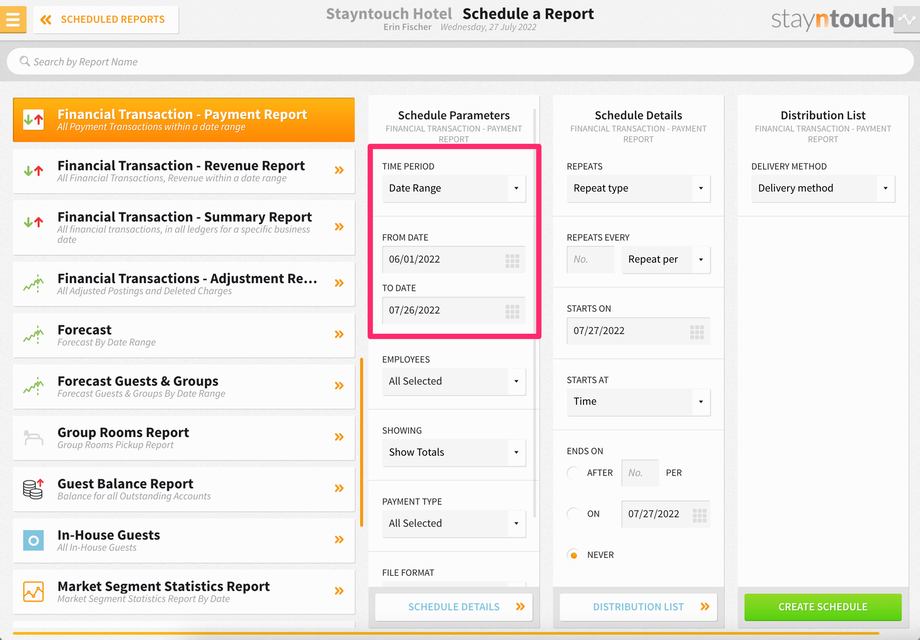Click the Guest Balance Report coins icon
Screen dimensions: 920x640
coord(33,489)
